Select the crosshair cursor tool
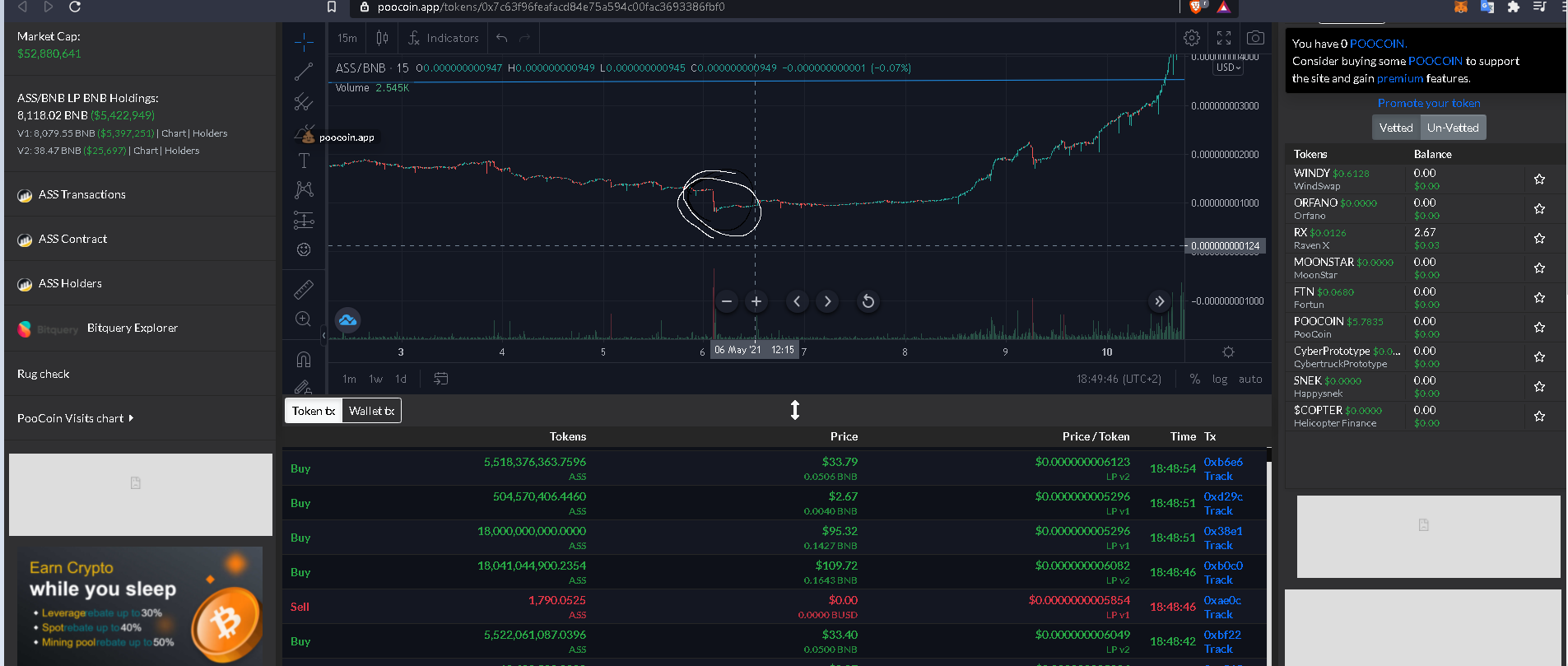Viewport: 1568px width, 666px height. [x=304, y=42]
